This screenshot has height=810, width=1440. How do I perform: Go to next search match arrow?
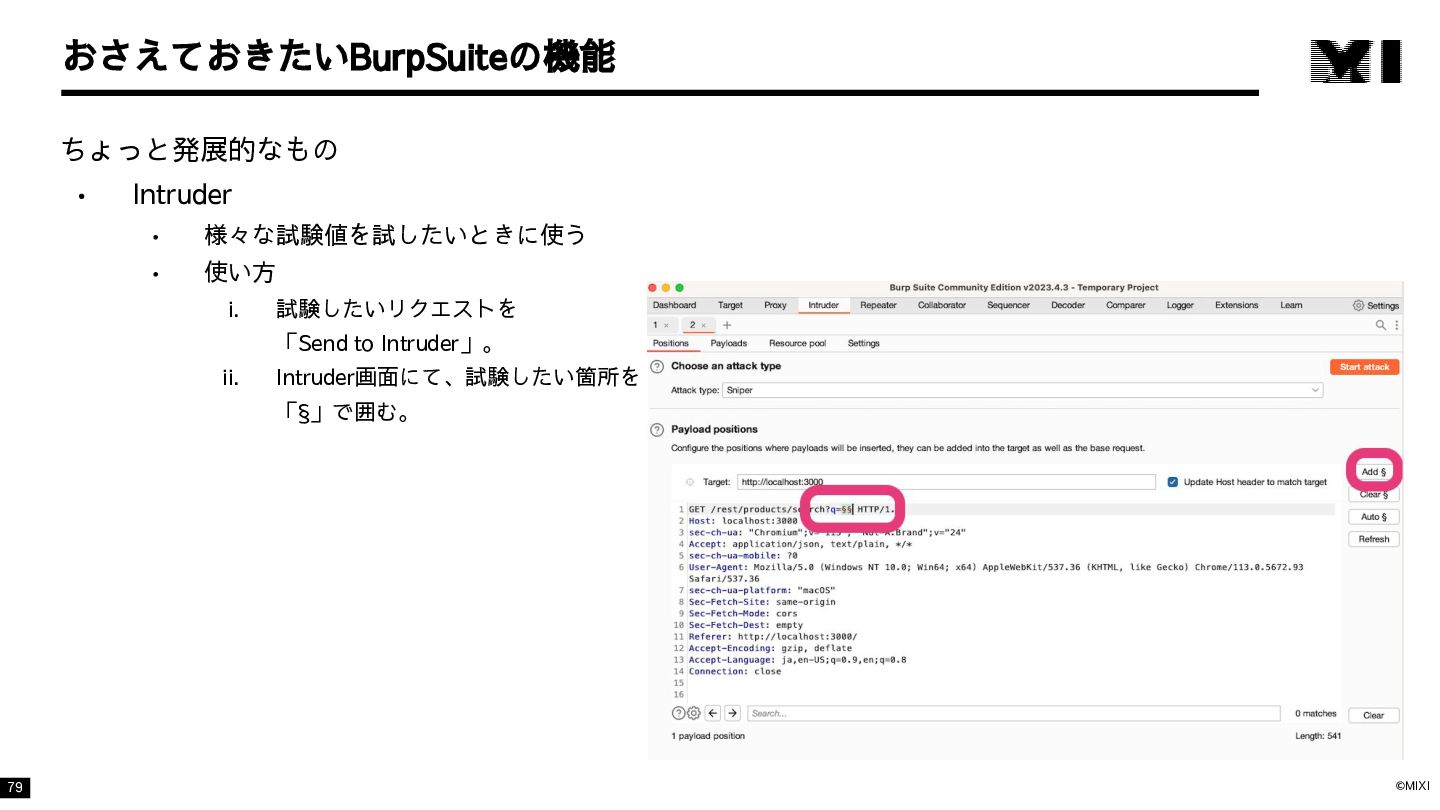click(x=733, y=713)
